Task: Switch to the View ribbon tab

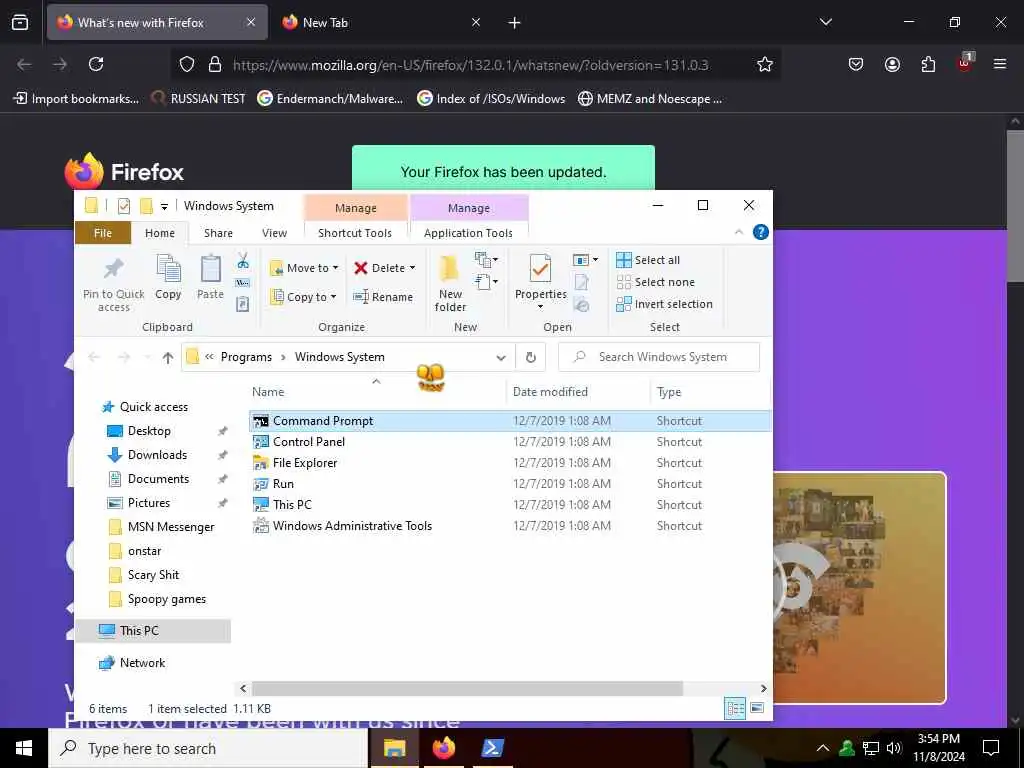Action: point(274,233)
